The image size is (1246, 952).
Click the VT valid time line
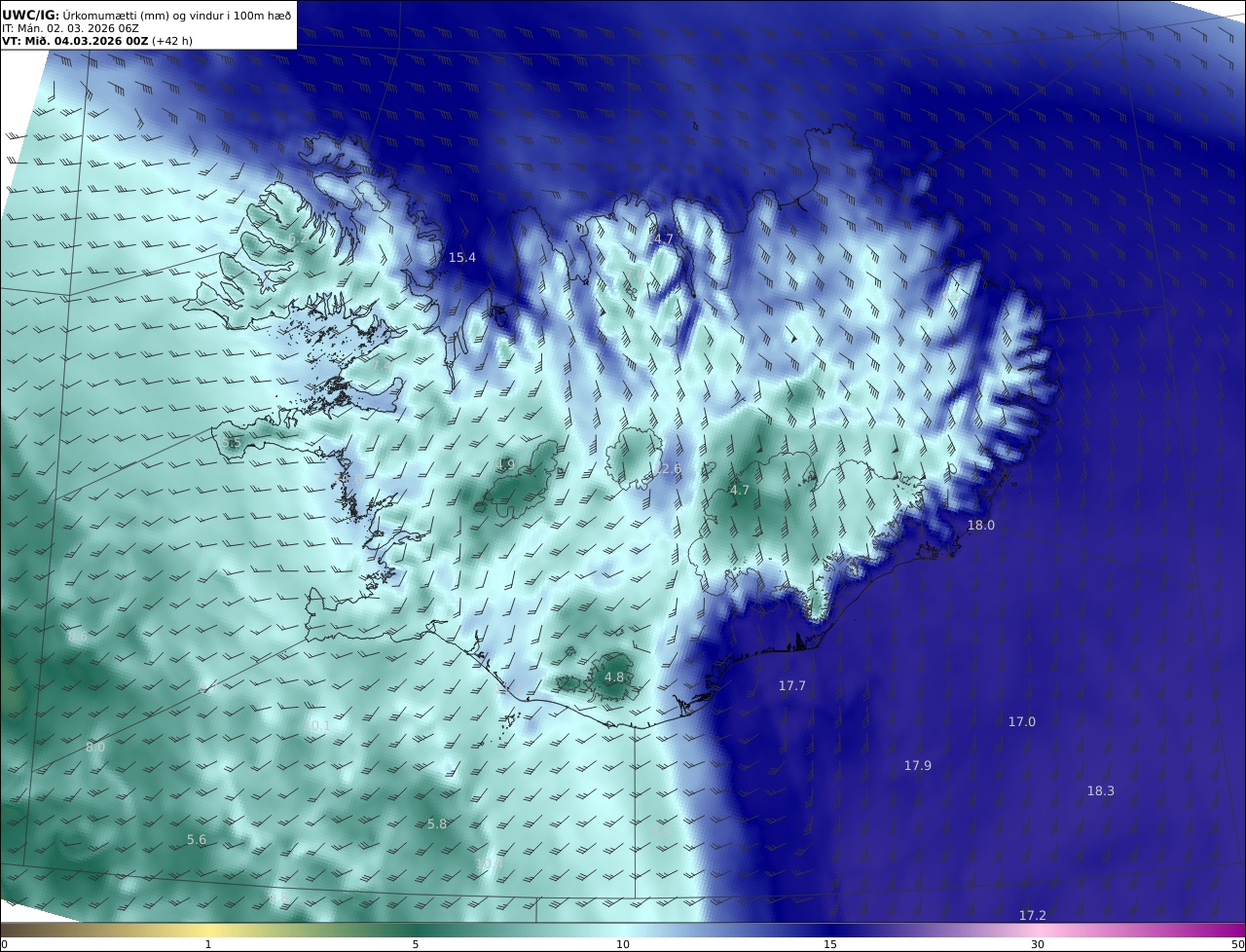(x=95, y=41)
